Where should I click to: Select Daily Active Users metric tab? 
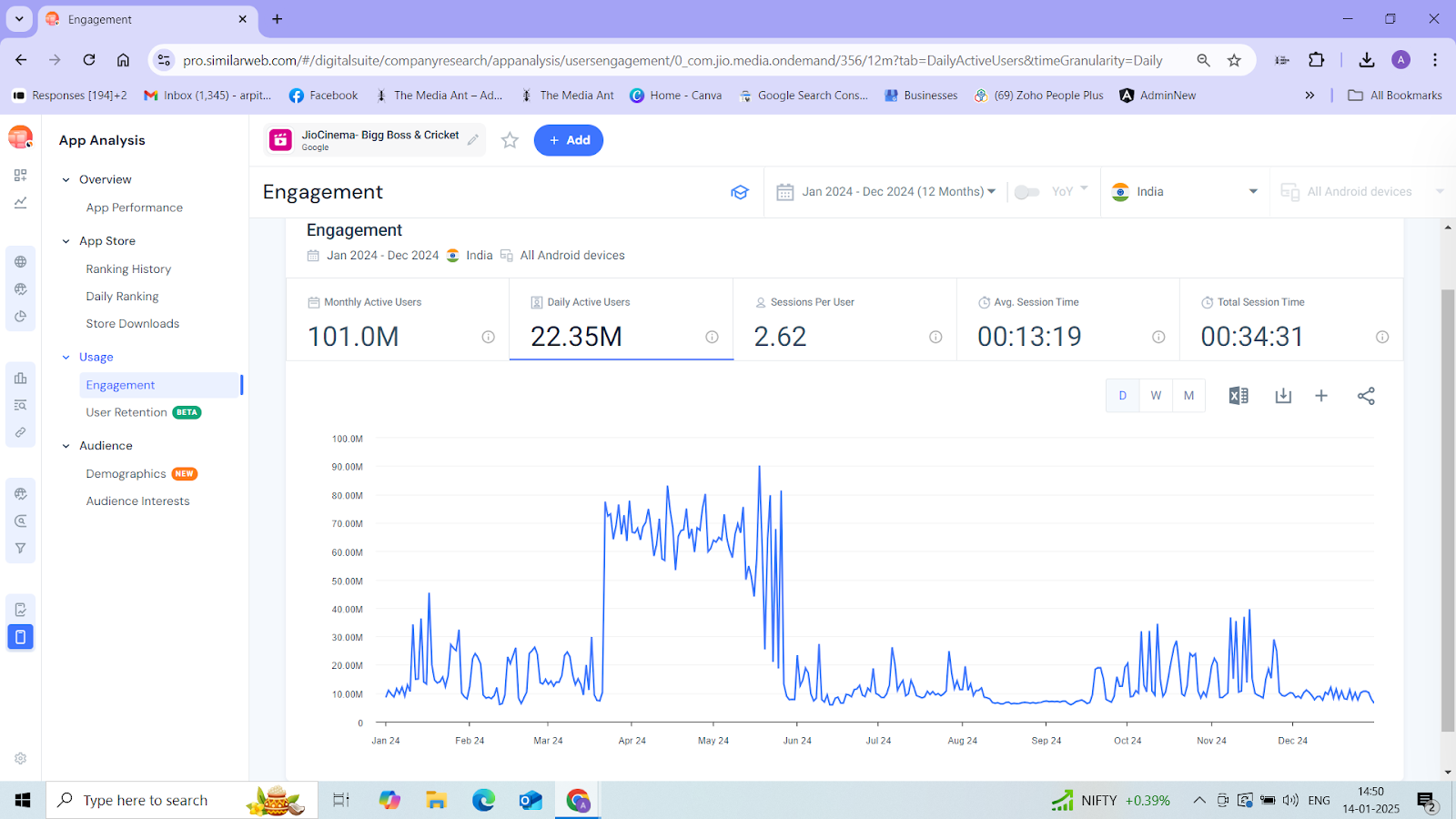(622, 319)
